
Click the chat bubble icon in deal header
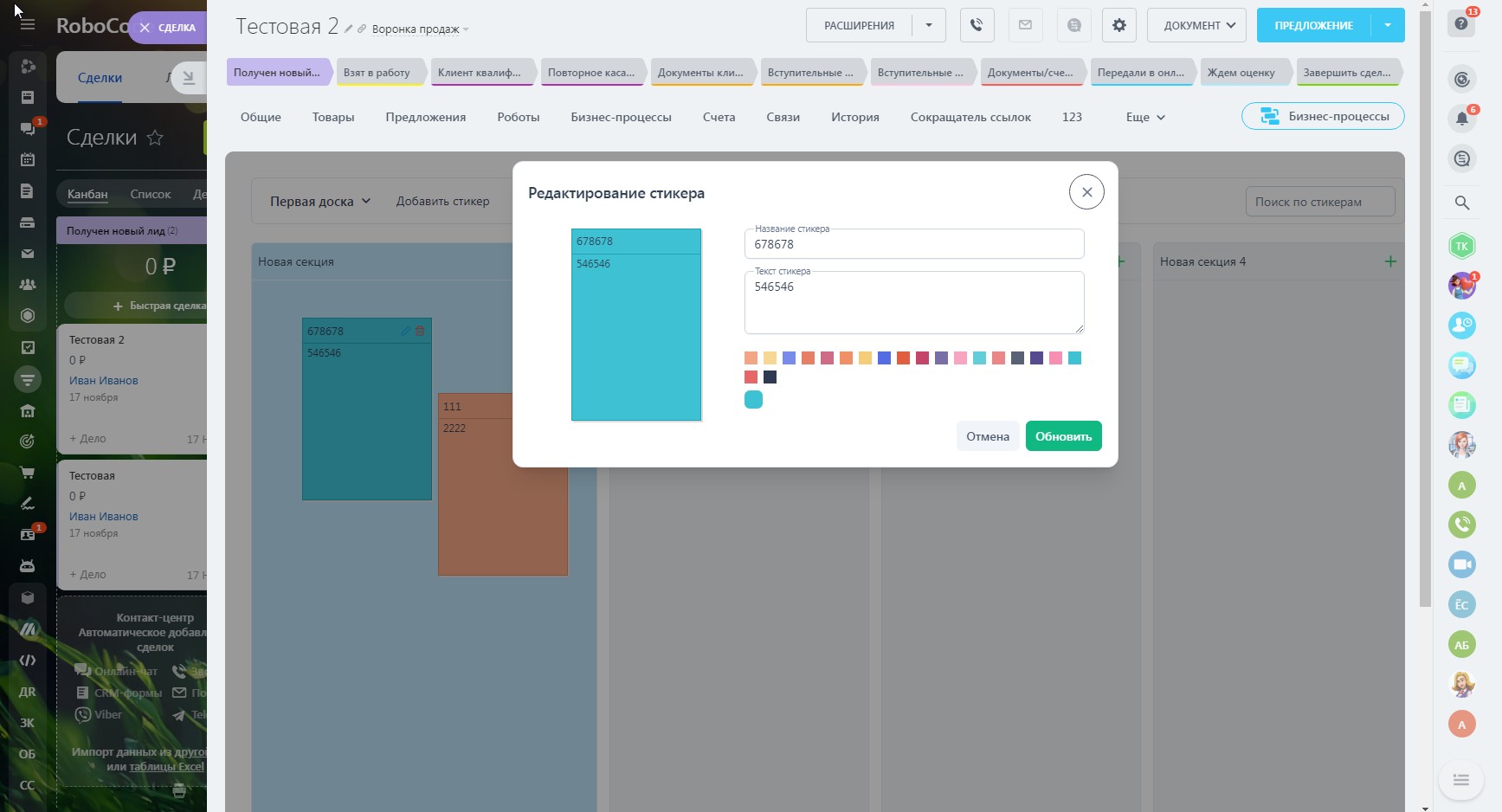point(1074,25)
